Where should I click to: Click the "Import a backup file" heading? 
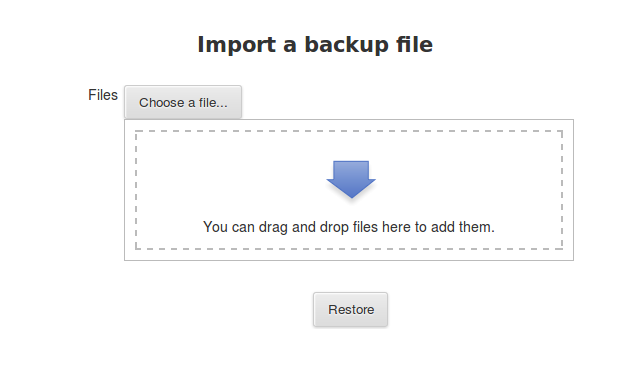(315, 45)
